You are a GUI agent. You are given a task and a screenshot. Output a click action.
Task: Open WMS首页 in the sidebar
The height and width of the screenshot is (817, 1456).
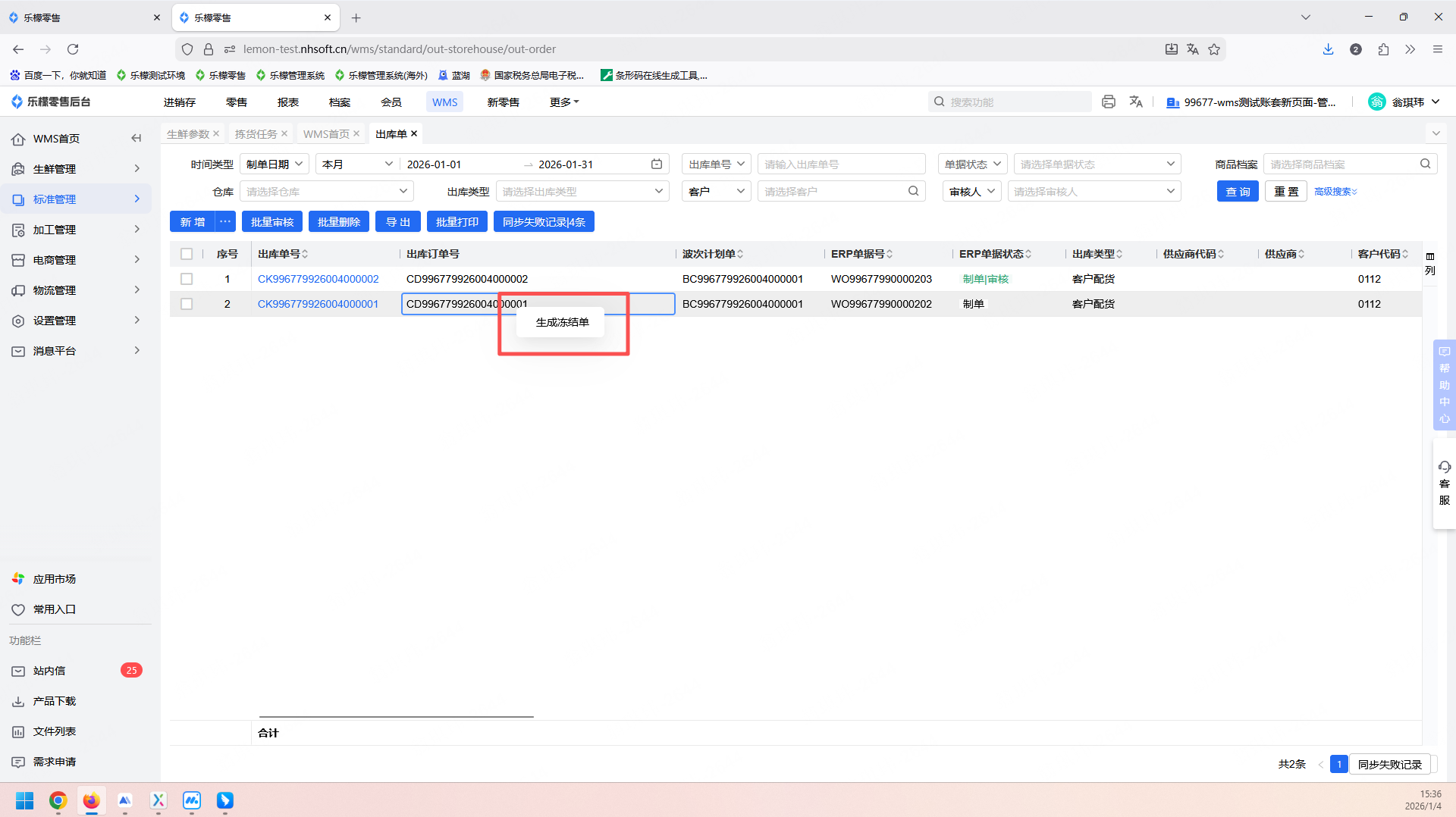56,139
